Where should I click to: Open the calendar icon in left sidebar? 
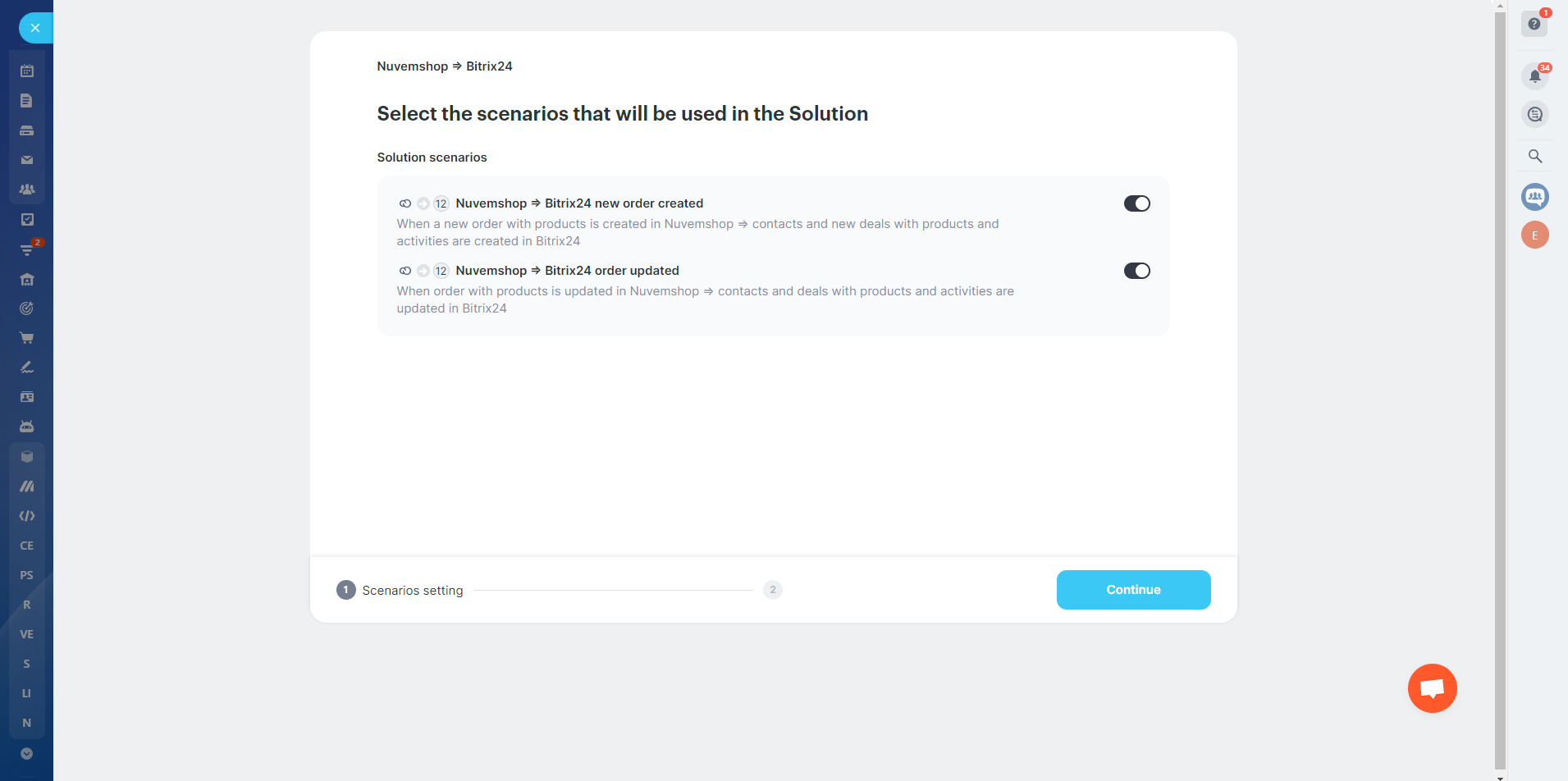(x=27, y=71)
